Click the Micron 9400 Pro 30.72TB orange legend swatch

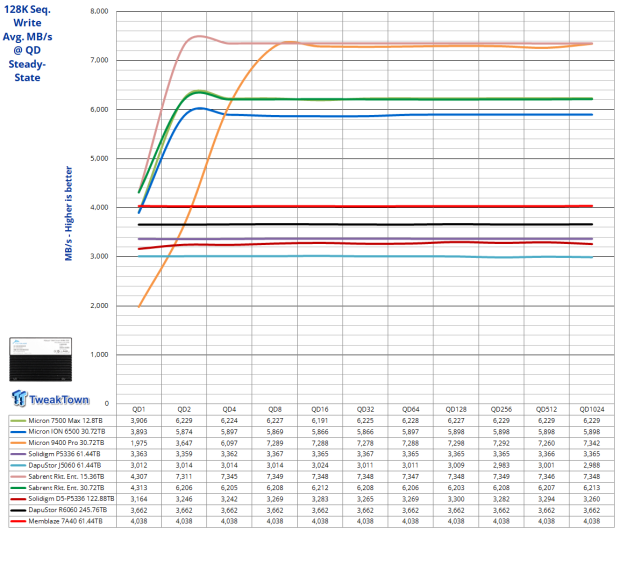pos(18,443)
